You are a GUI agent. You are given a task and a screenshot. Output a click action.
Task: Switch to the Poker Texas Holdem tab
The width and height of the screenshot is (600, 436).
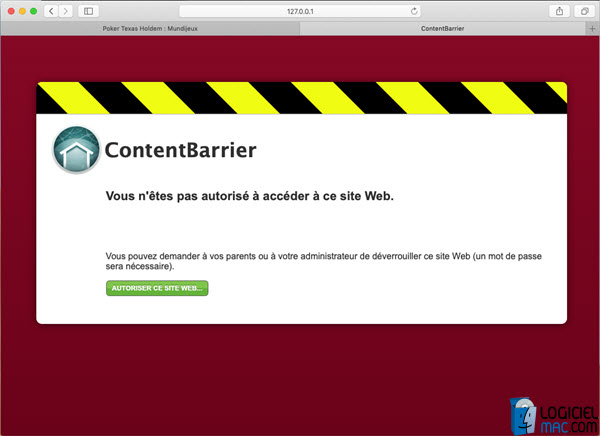pos(150,29)
